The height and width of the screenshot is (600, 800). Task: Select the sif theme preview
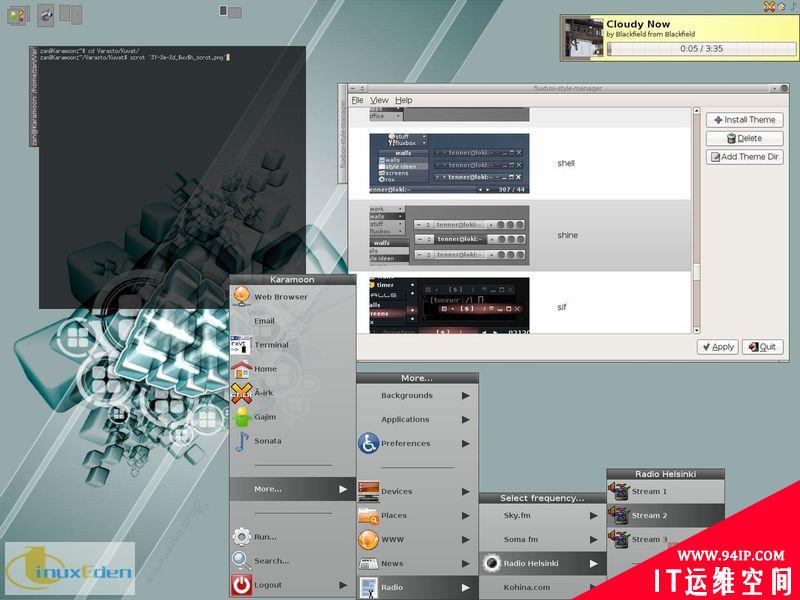[449, 305]
